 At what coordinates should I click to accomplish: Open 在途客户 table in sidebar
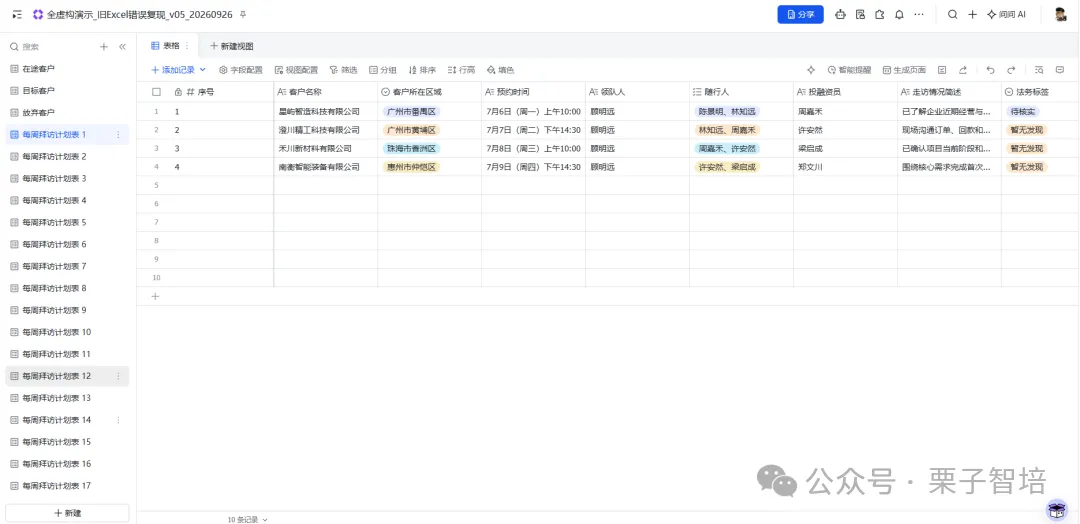[67, 69]
